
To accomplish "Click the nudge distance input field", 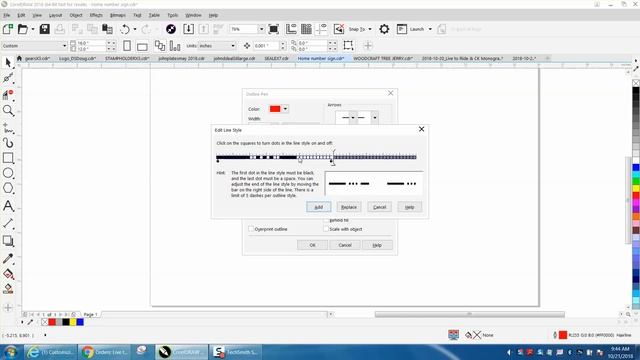I will point(266,46).
